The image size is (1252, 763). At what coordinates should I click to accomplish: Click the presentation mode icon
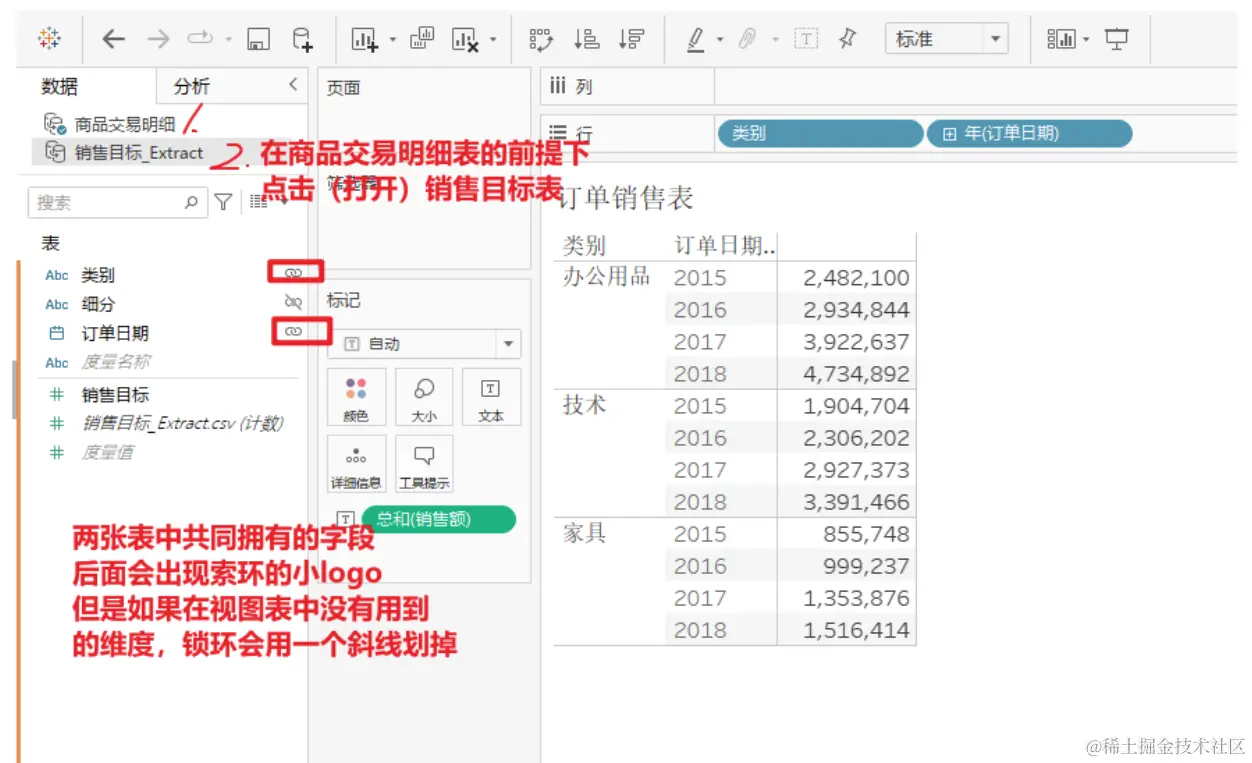click(x=1117, y=39)
